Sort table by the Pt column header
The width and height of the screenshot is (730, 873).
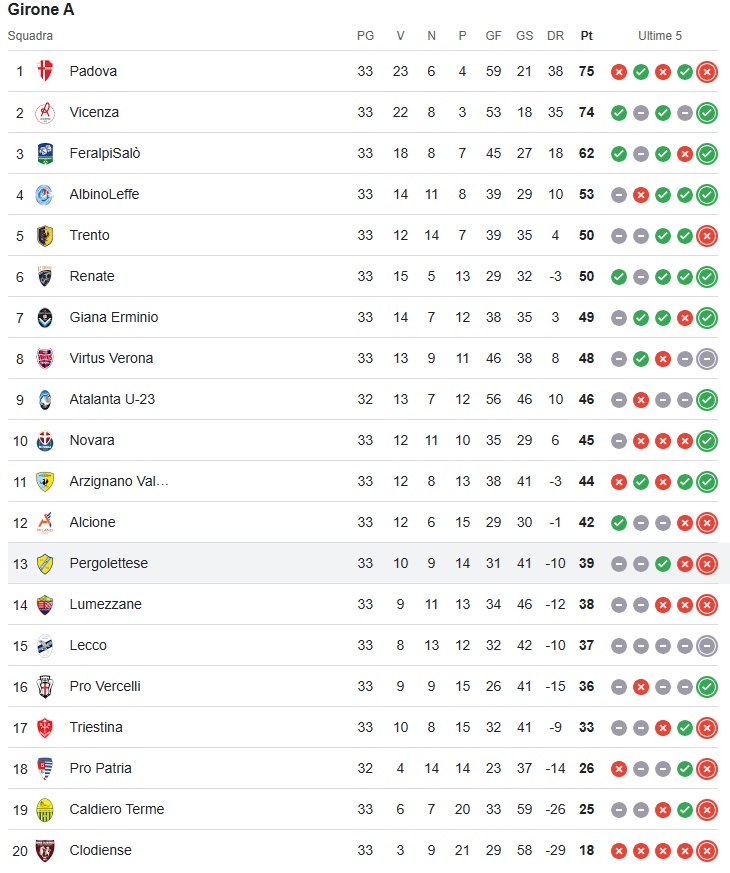click(586, 36)
